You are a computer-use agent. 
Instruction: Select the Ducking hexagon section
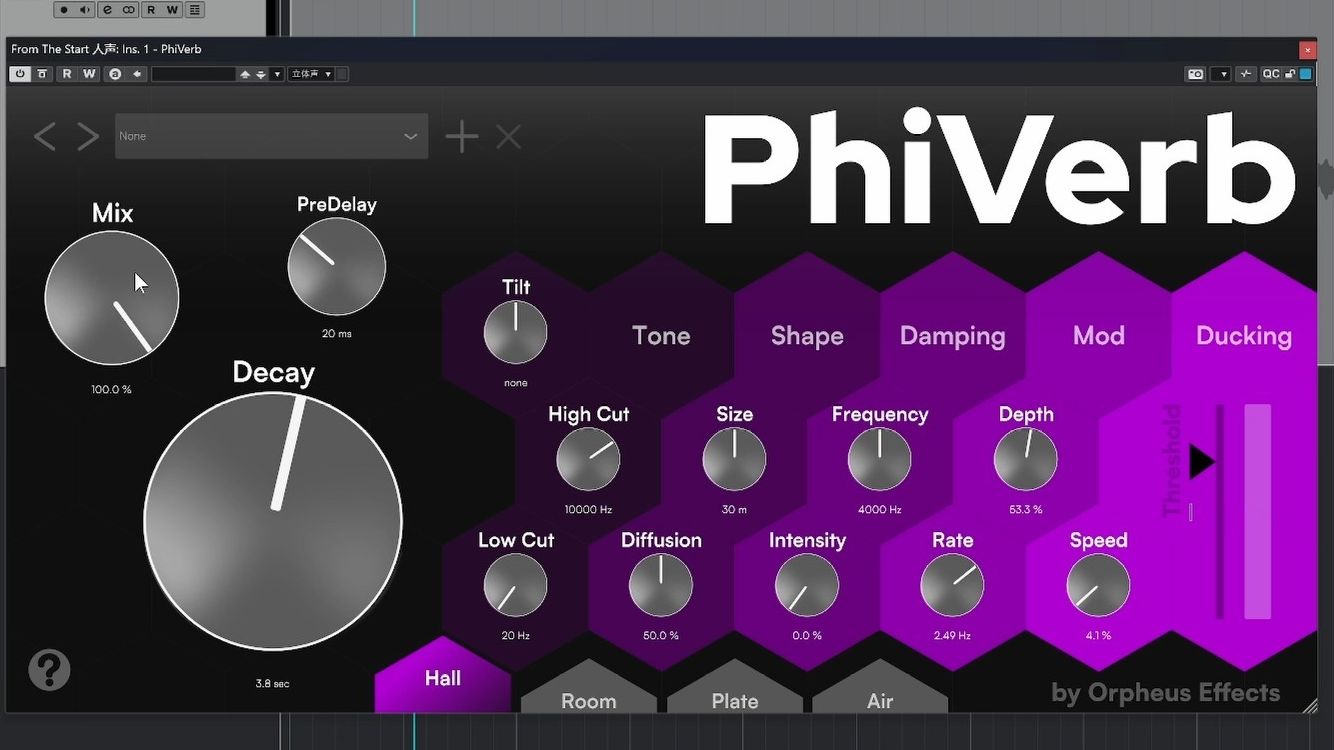click(1244, 336)
